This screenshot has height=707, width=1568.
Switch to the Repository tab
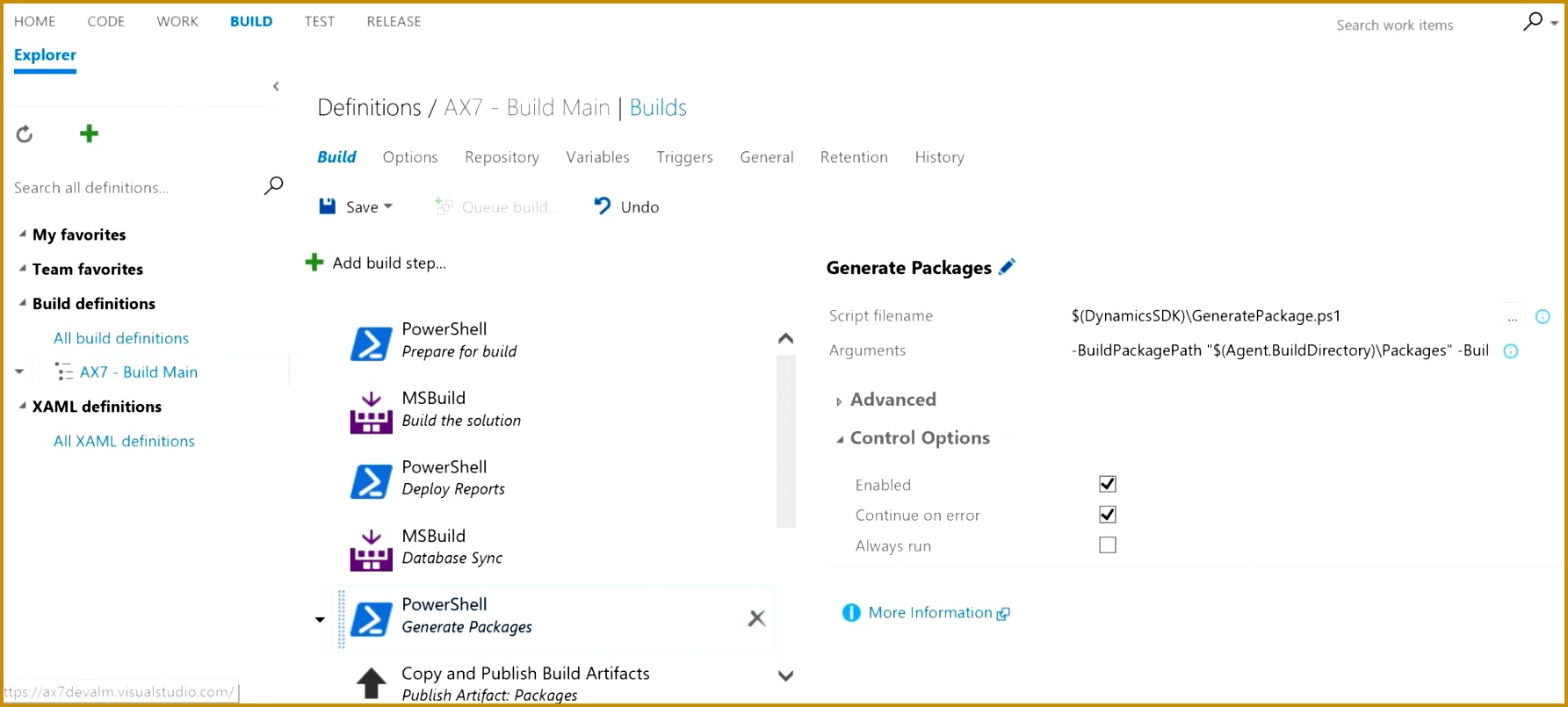coord(502,157)
